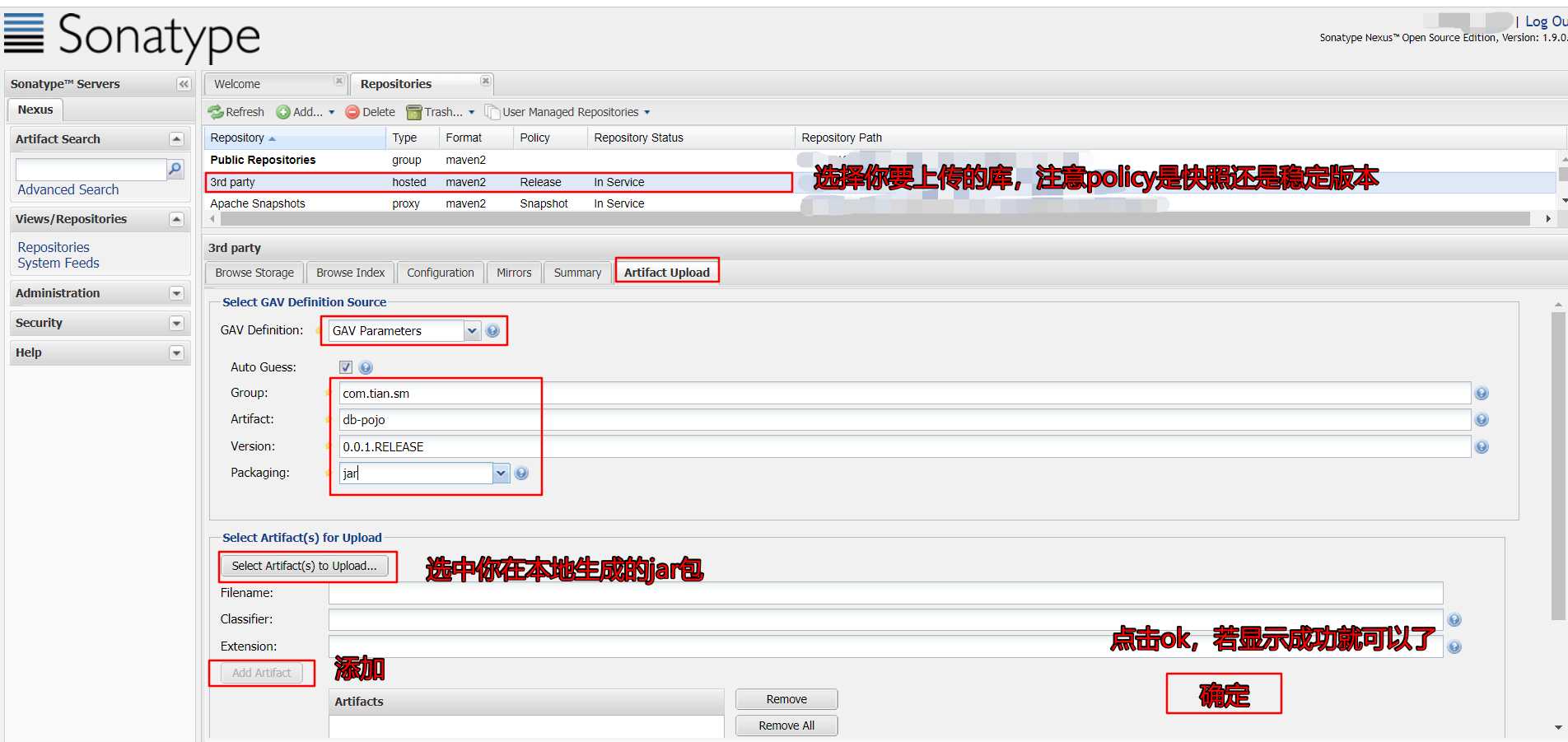1568x742 pixels.
Task: Click the Artifact name input field
Action: pos(904,420)
